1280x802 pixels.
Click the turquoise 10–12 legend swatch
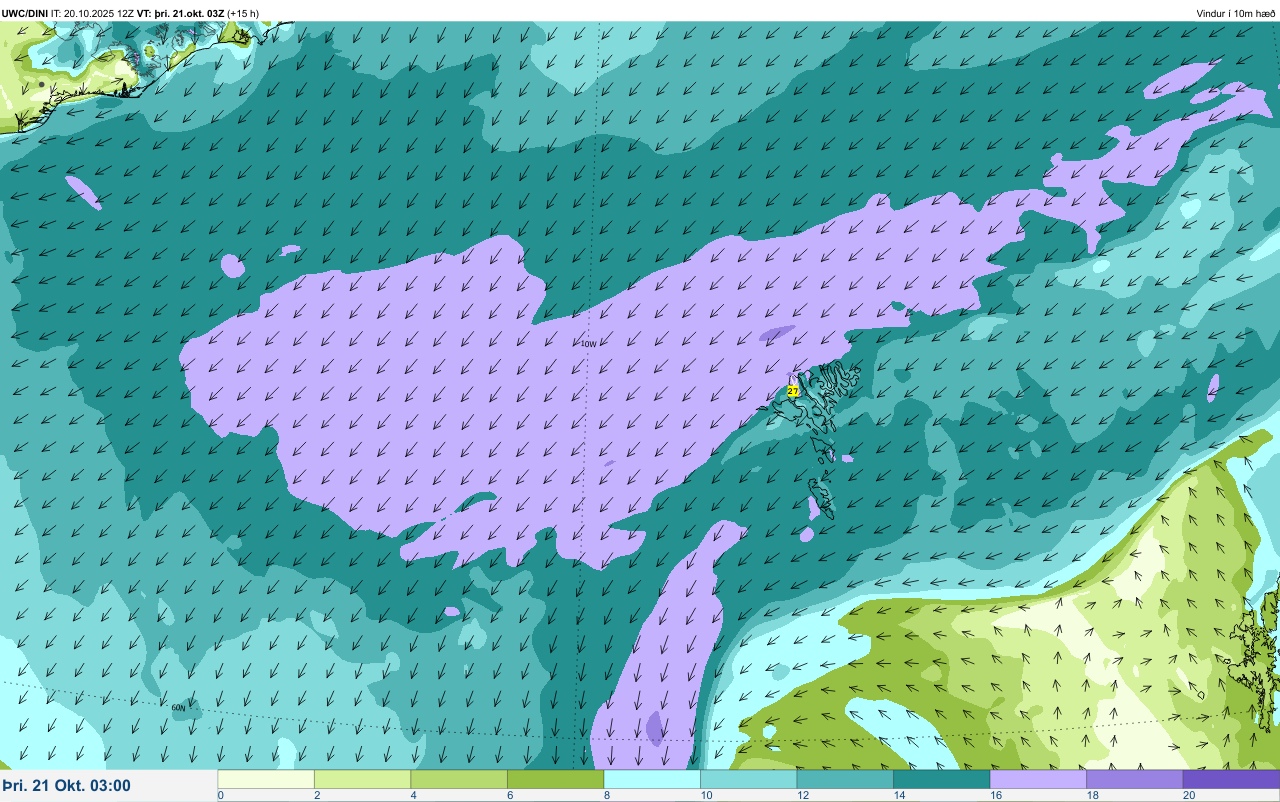(x=748, y=779)
